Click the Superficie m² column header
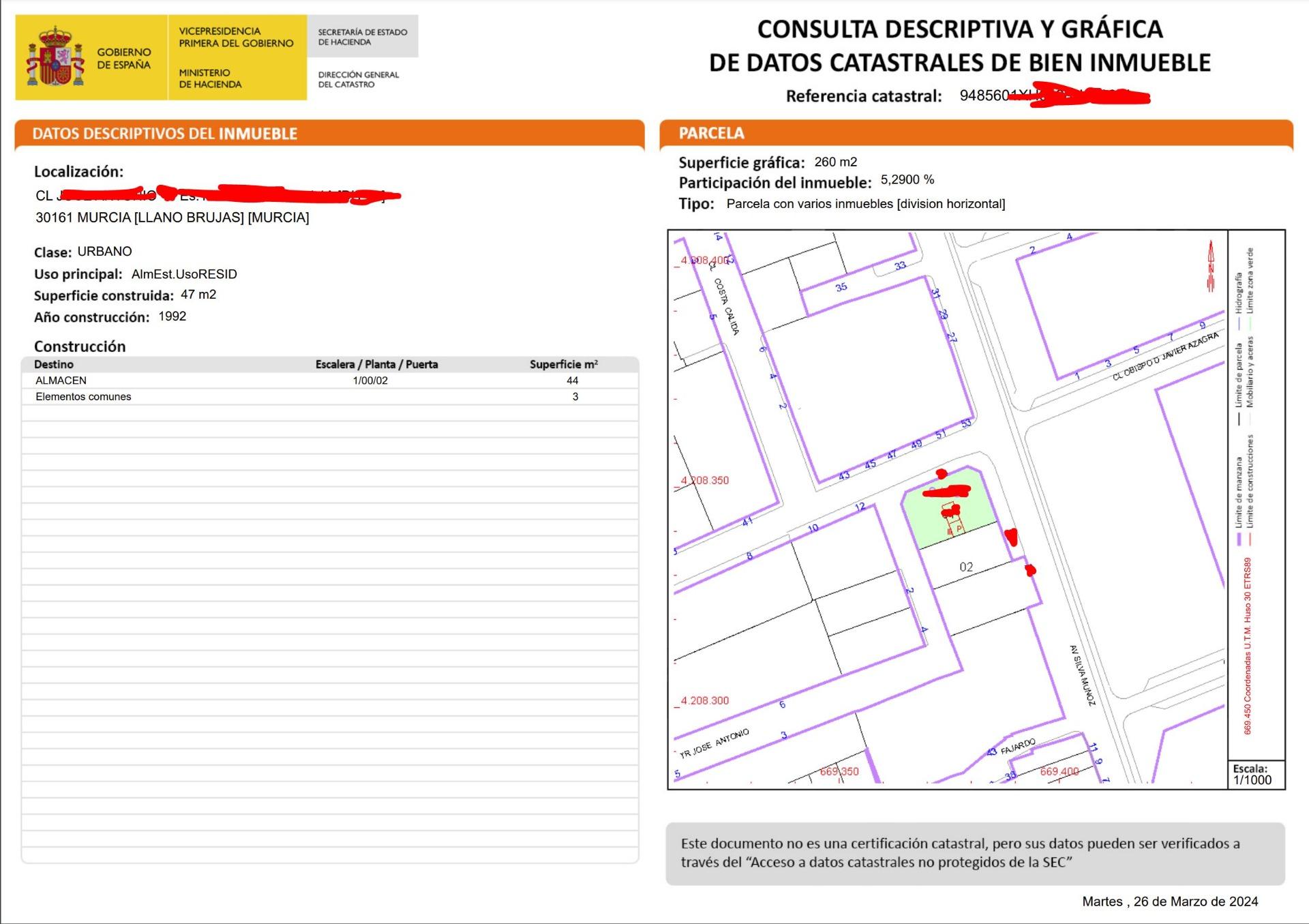The width and height of the screenshot is (1309, 924). 563,364
